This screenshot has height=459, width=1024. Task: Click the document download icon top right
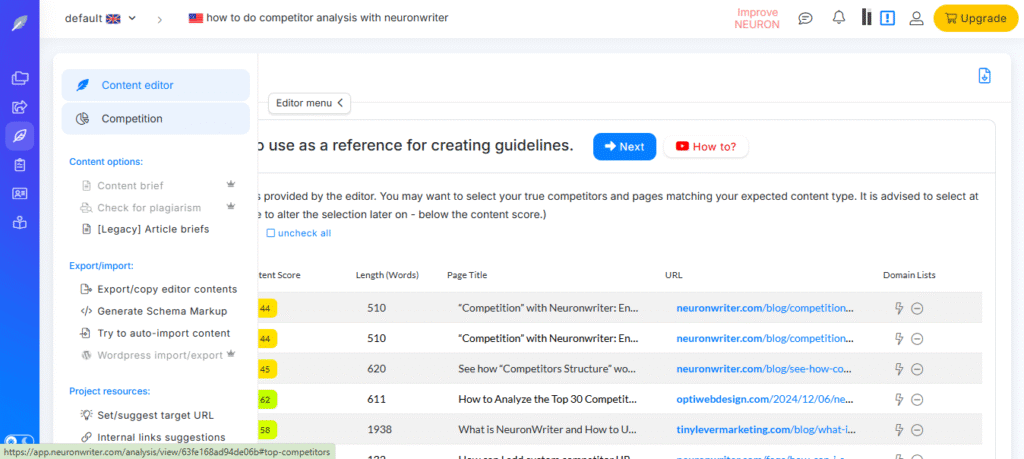[984, 76]
